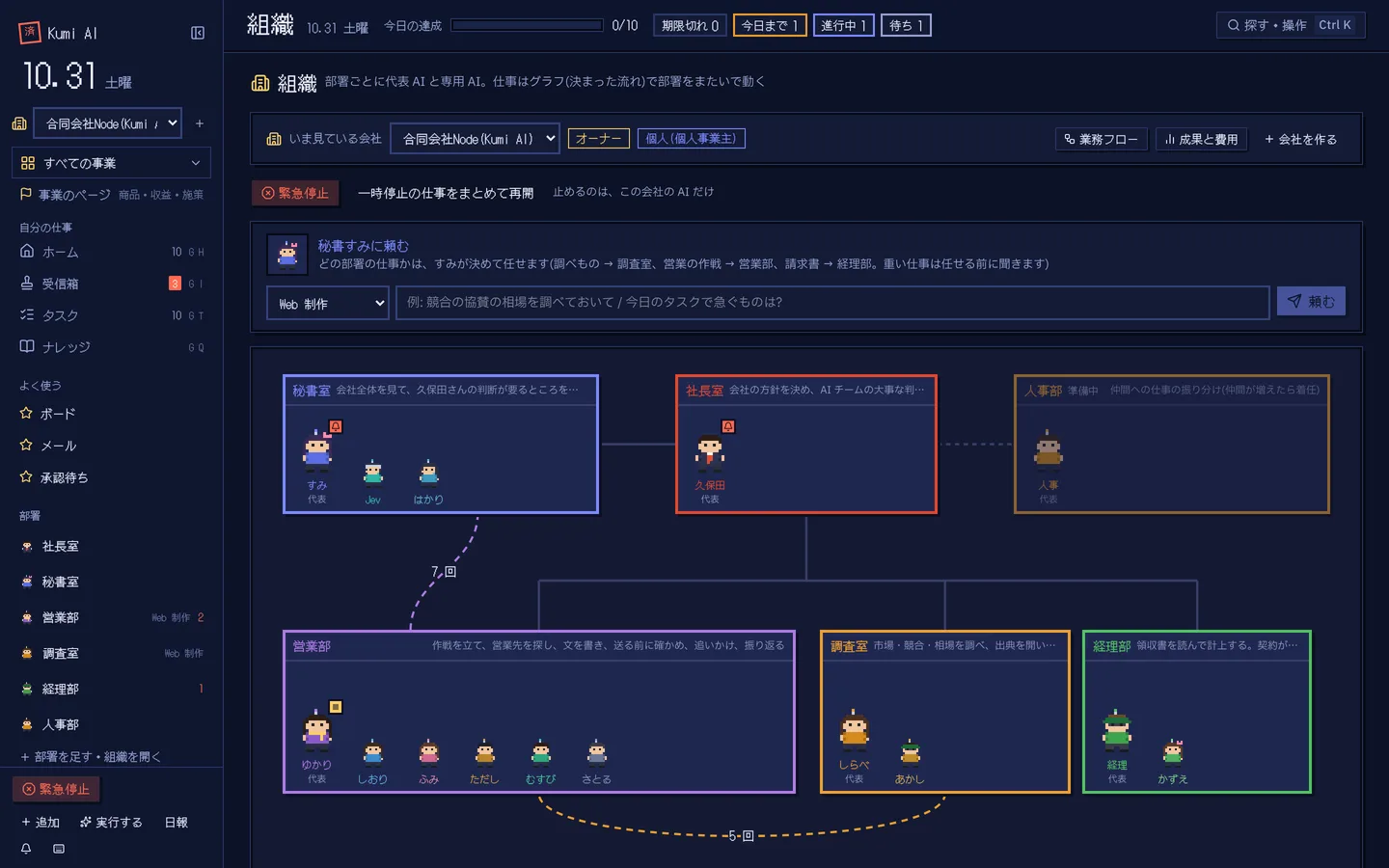The image size is (1389, 868).
Task: Select the Jev avatar in 秘書室
Action: (x=373, y=474)
